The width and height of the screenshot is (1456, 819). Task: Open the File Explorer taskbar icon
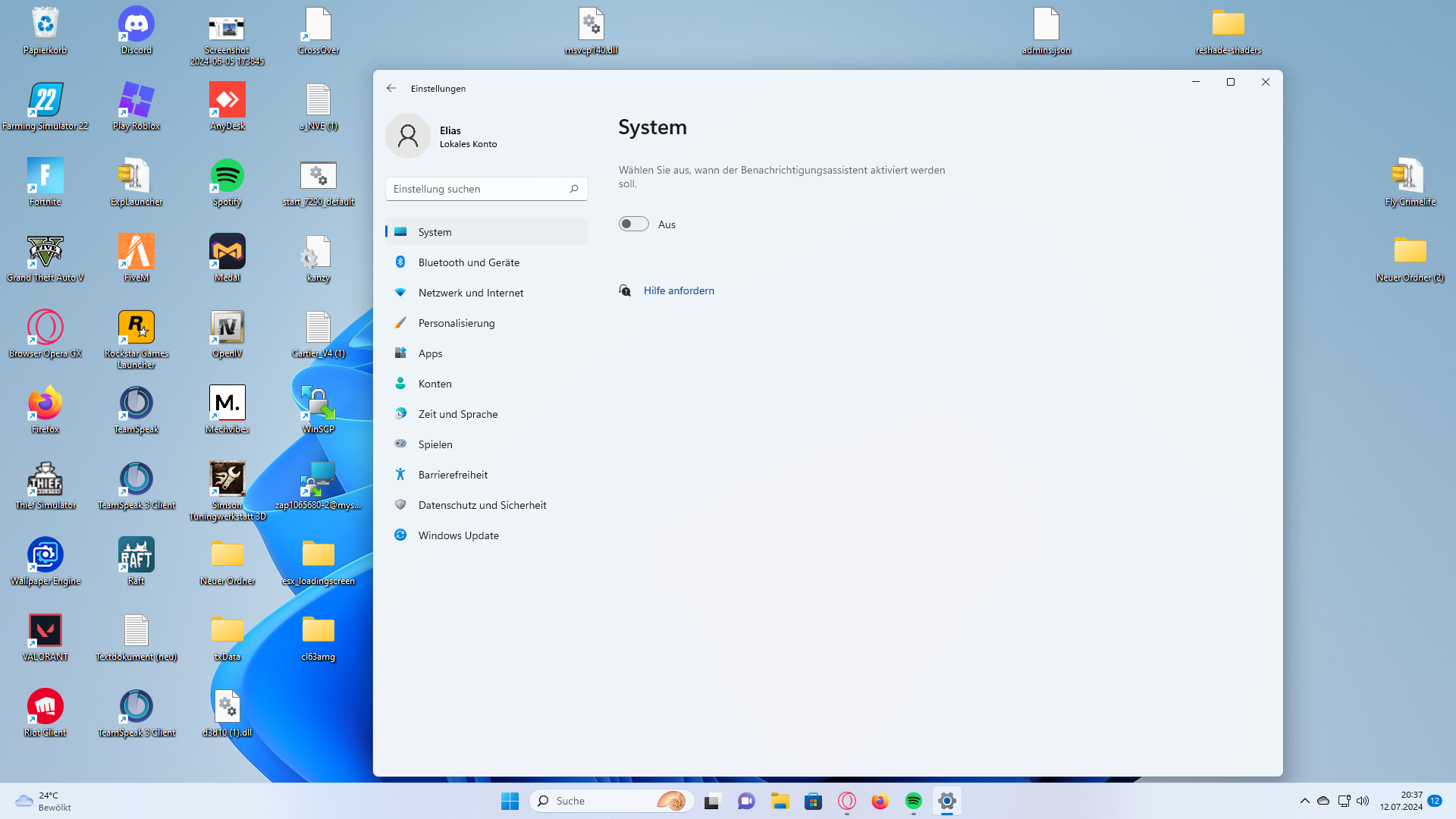780,801
